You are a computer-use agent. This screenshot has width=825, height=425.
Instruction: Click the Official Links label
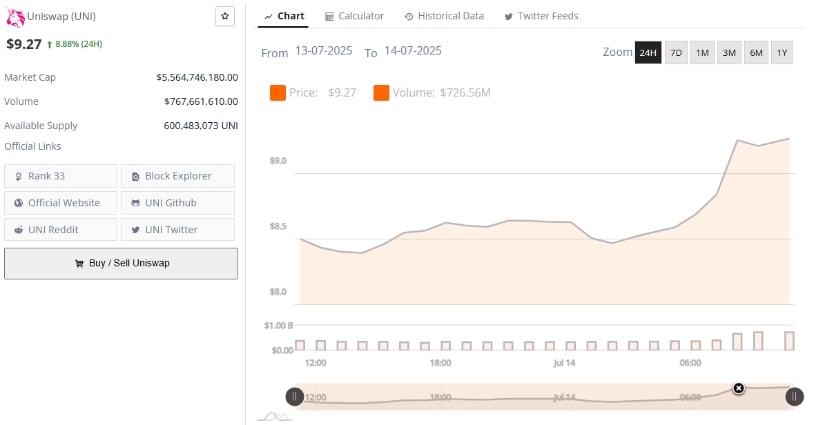point(33,146)
